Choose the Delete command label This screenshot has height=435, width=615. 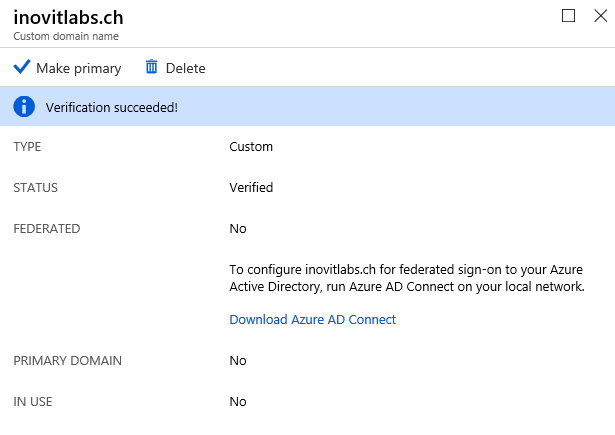186,68
